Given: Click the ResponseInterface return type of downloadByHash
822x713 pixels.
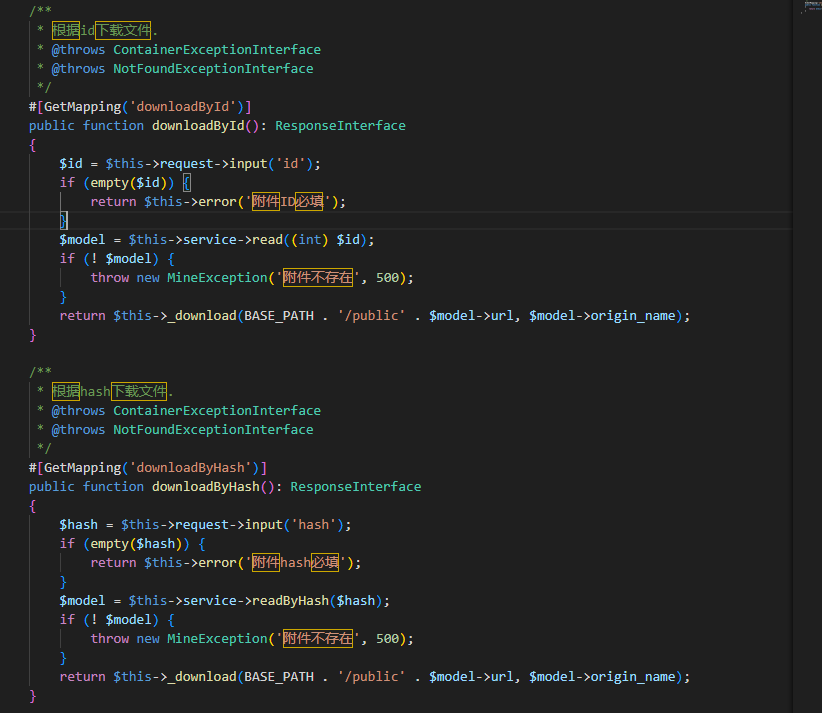Looking at the screenshot, I should click(x=356, y=487).
